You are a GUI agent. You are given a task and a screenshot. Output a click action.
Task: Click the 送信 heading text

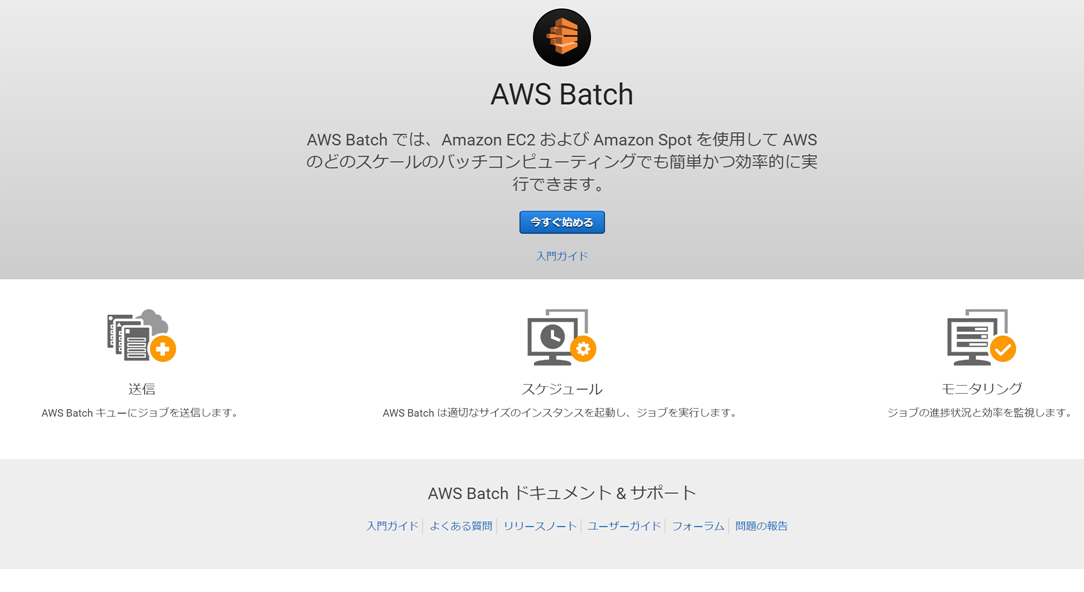141,389
